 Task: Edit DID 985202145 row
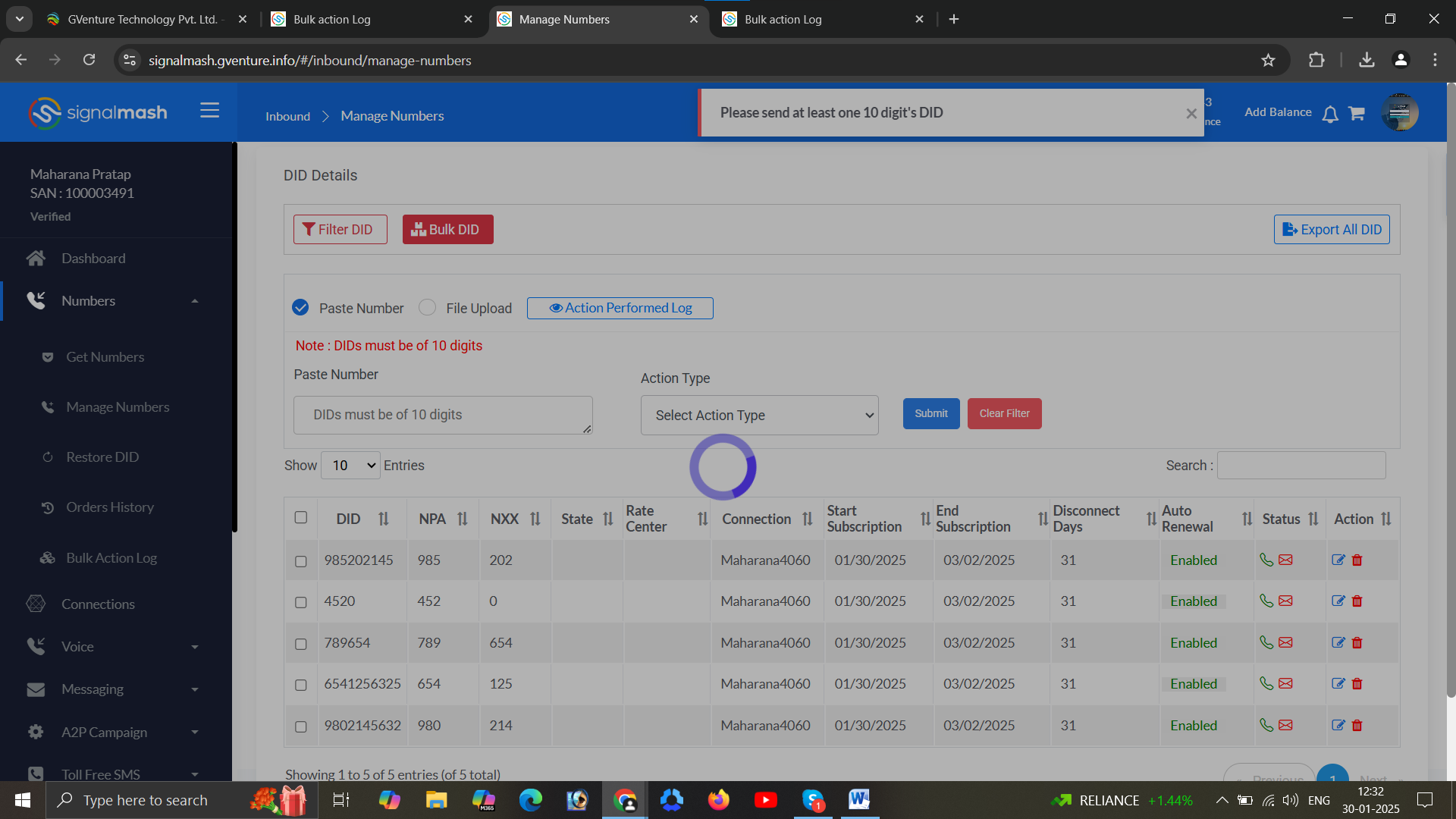tap(1338, 560)
